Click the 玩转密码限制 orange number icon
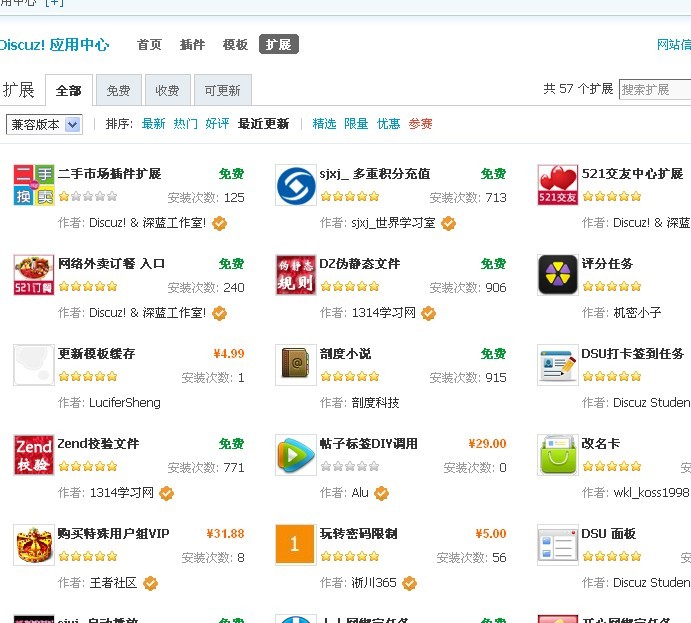 [x=296, y=545]
